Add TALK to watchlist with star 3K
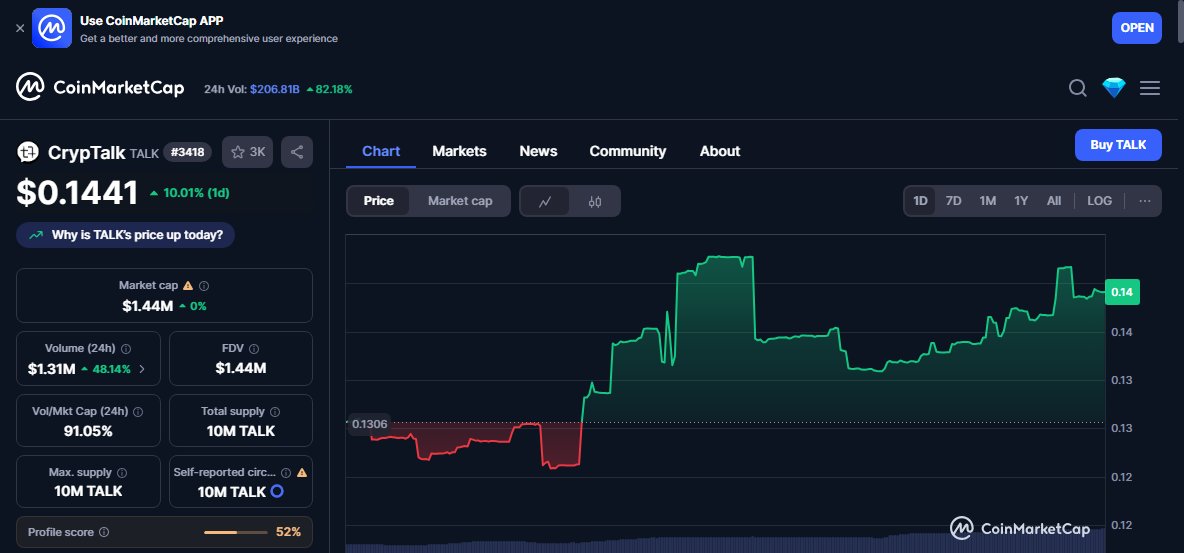This screenshot has width=1184, height=553. 248,152
